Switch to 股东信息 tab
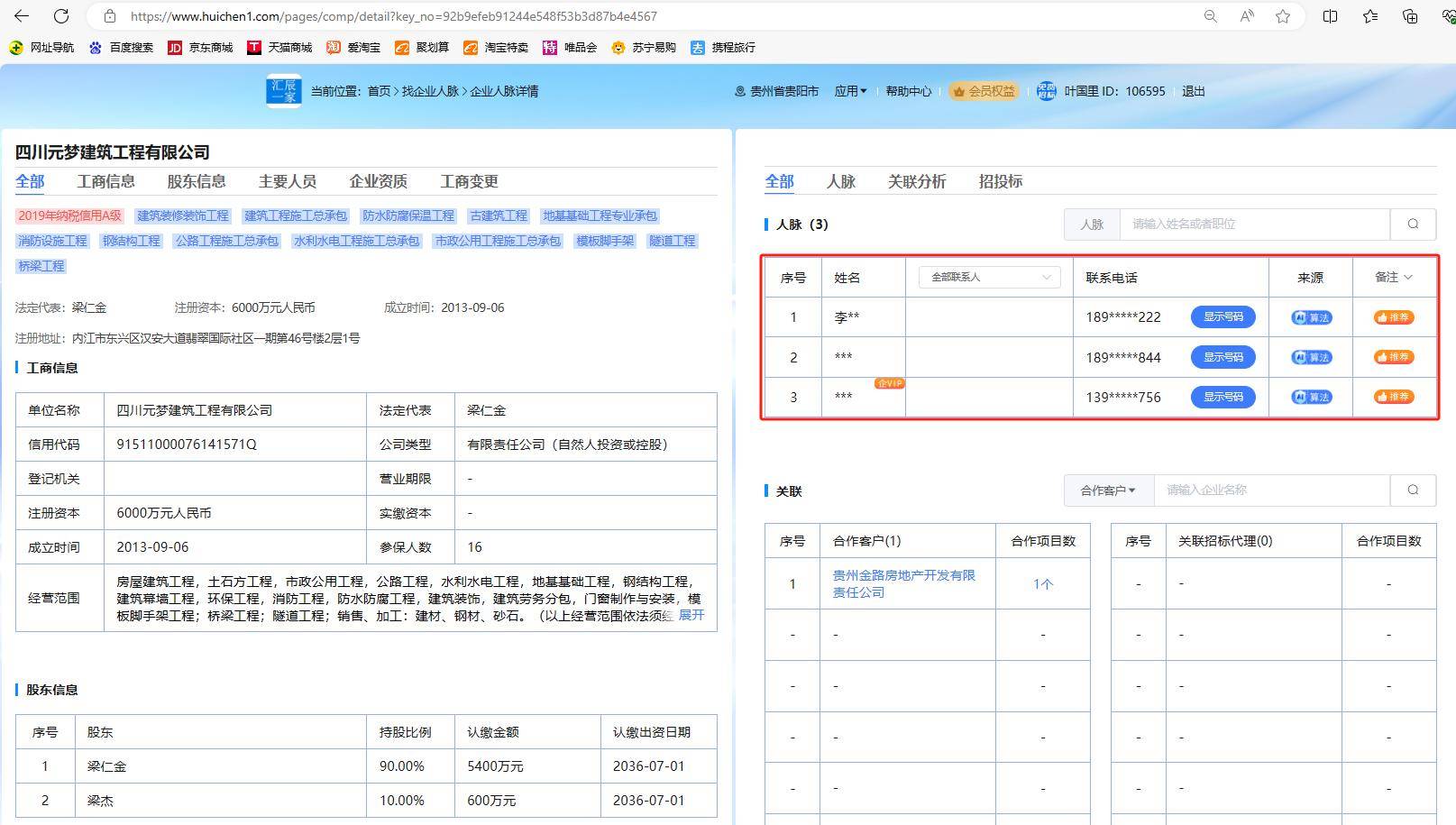The width and height of the screenshot is (1456, 825). 197,181
